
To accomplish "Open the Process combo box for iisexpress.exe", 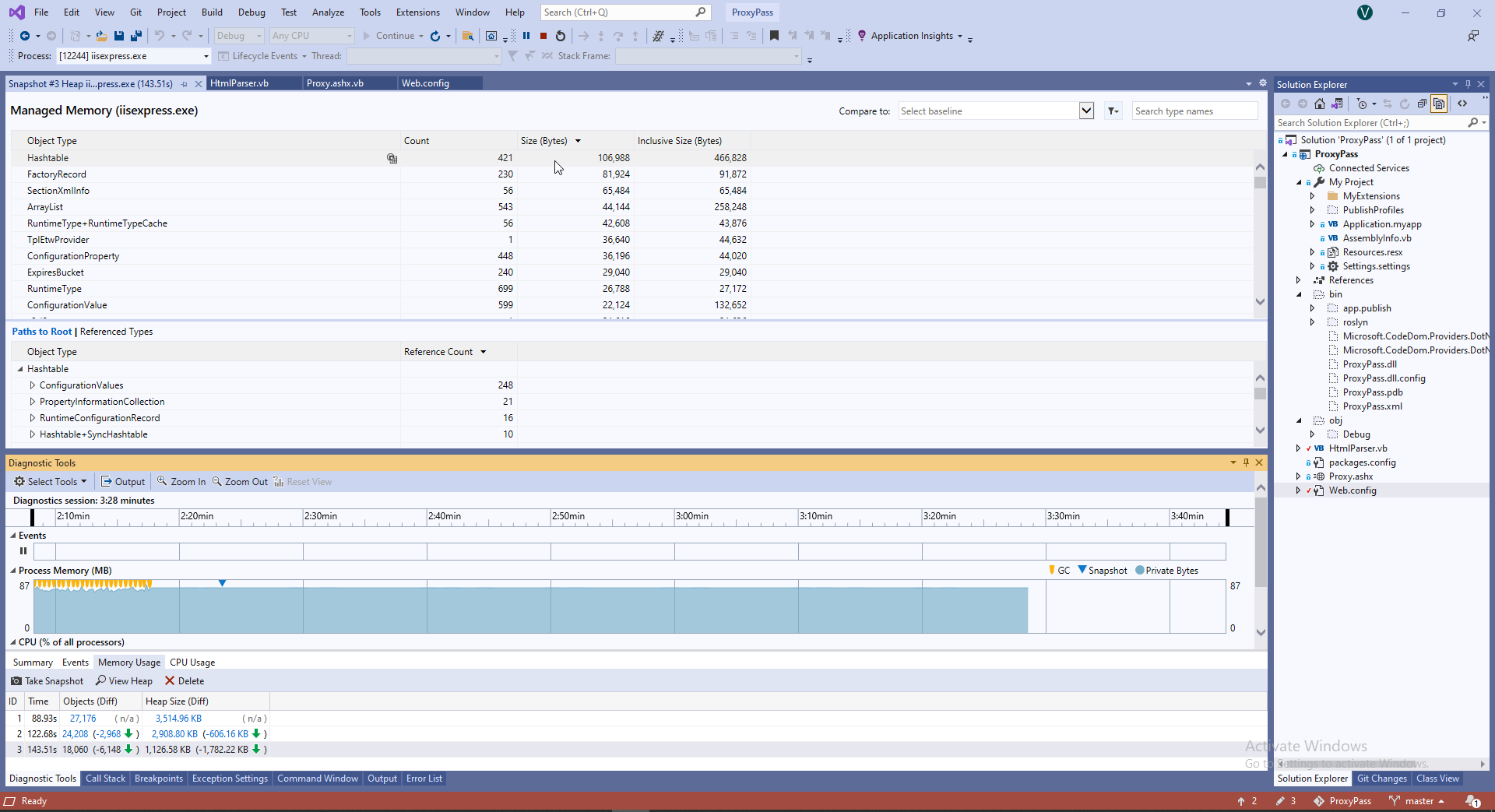I will click(133, 56).
